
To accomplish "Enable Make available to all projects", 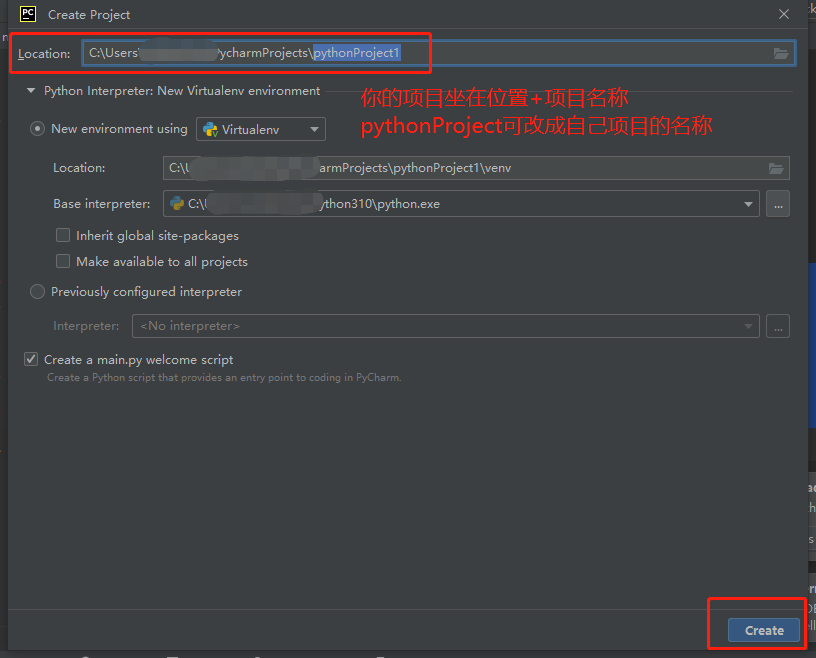I will 63,261.
